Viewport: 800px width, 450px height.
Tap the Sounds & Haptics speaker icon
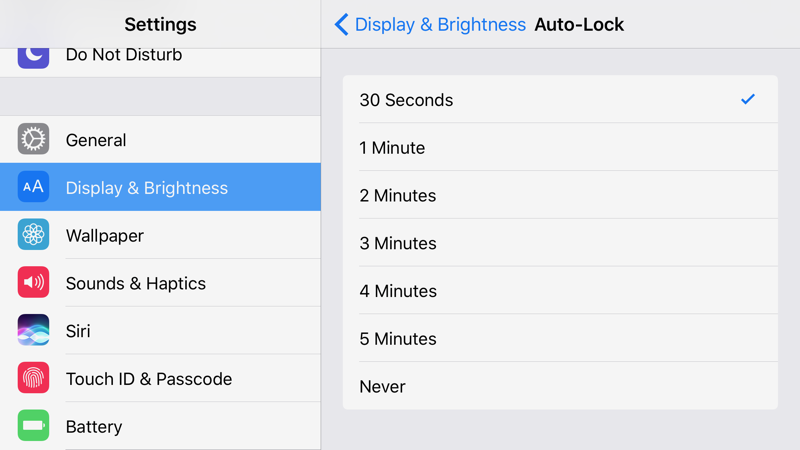click(x=33, y=283)
